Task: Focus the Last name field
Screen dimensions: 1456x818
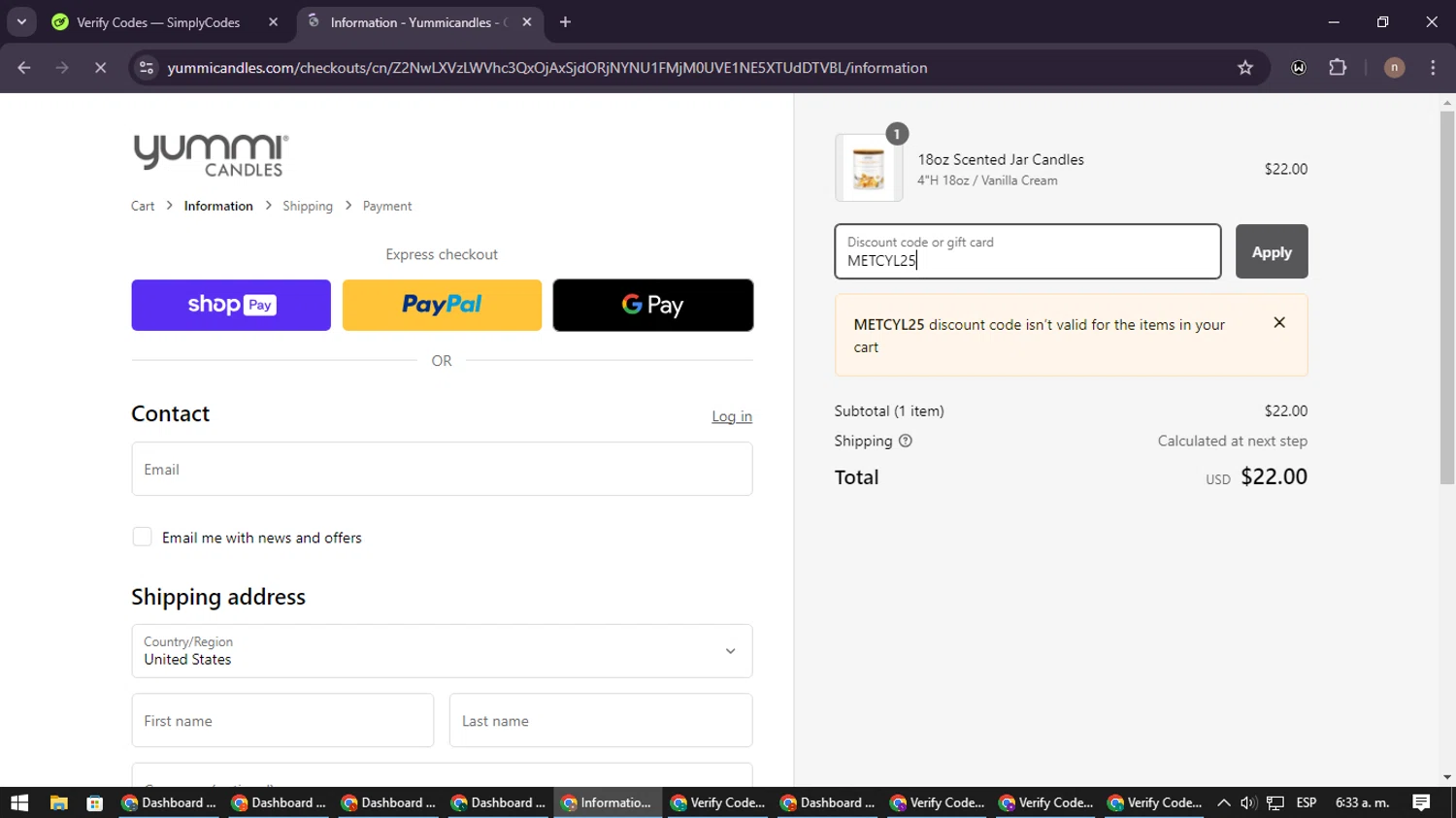Action: pos(601,720)
